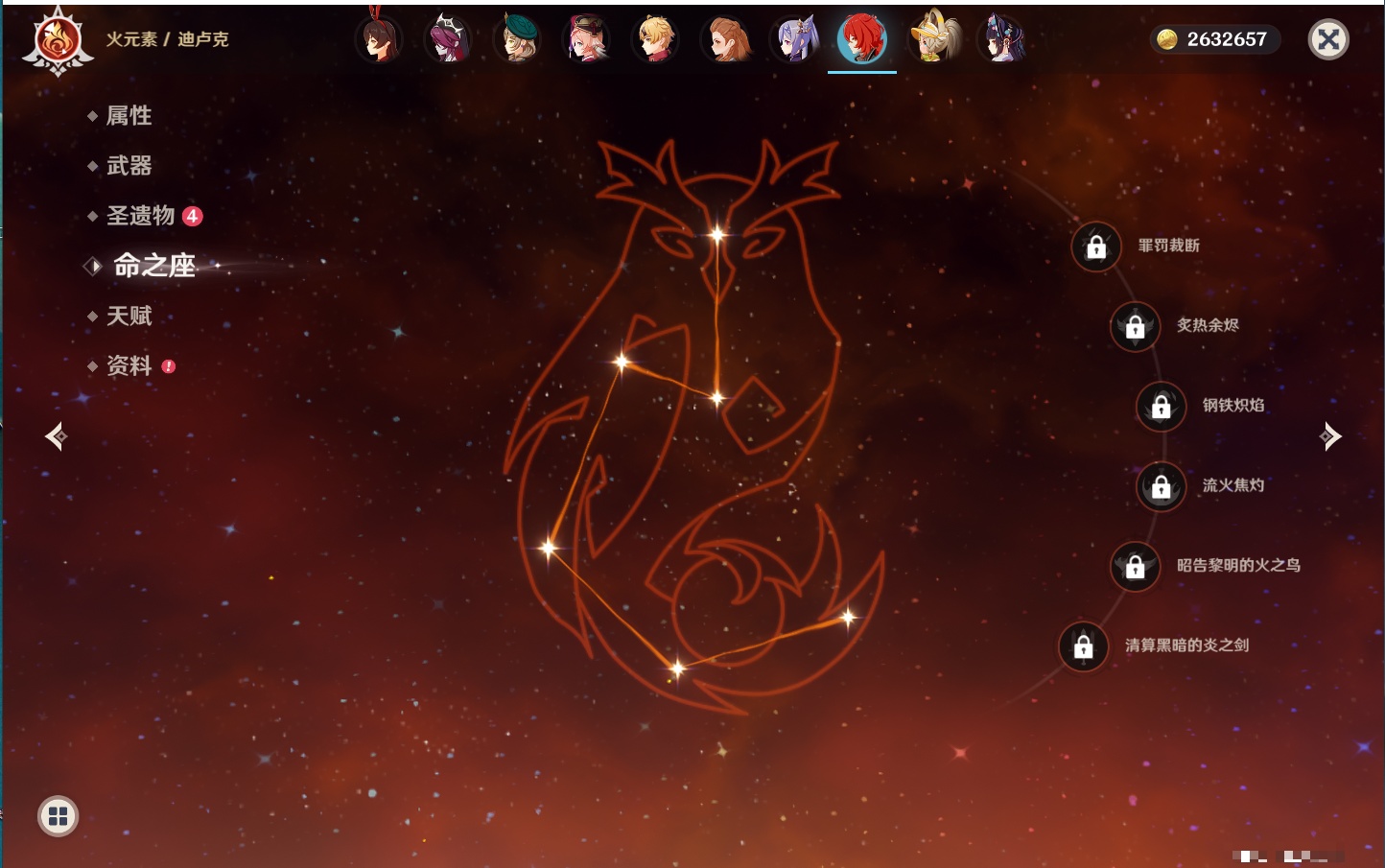Open the grid menu button at bottom-left
The image size is (1385, 868).
click(58, 816)
